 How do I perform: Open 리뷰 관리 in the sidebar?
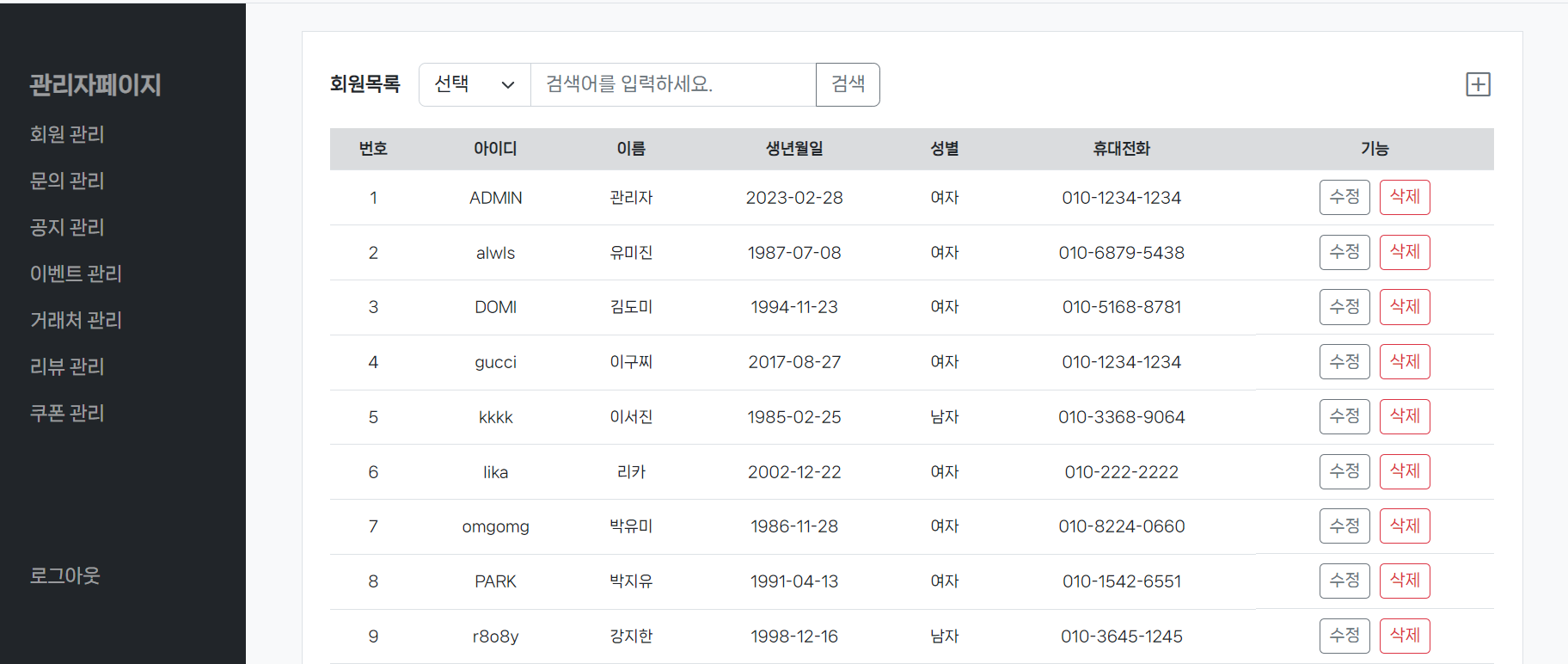67,366
